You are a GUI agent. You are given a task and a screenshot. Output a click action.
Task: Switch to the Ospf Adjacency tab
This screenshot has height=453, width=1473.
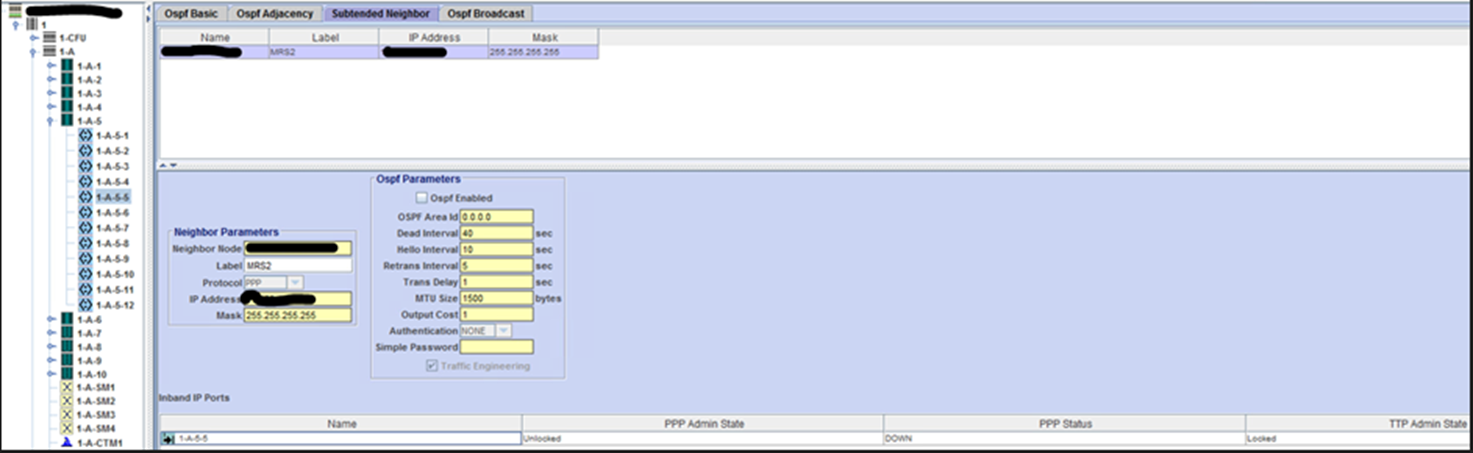click(274, 14)
